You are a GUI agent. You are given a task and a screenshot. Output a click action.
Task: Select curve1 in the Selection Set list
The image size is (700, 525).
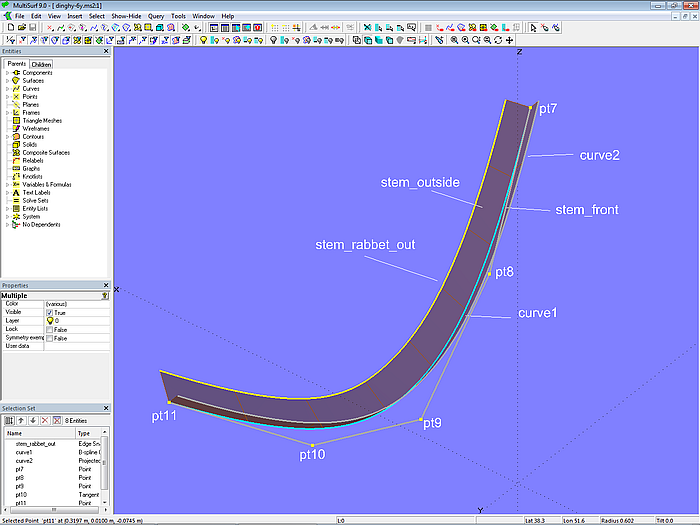click(x=24, y=452)
